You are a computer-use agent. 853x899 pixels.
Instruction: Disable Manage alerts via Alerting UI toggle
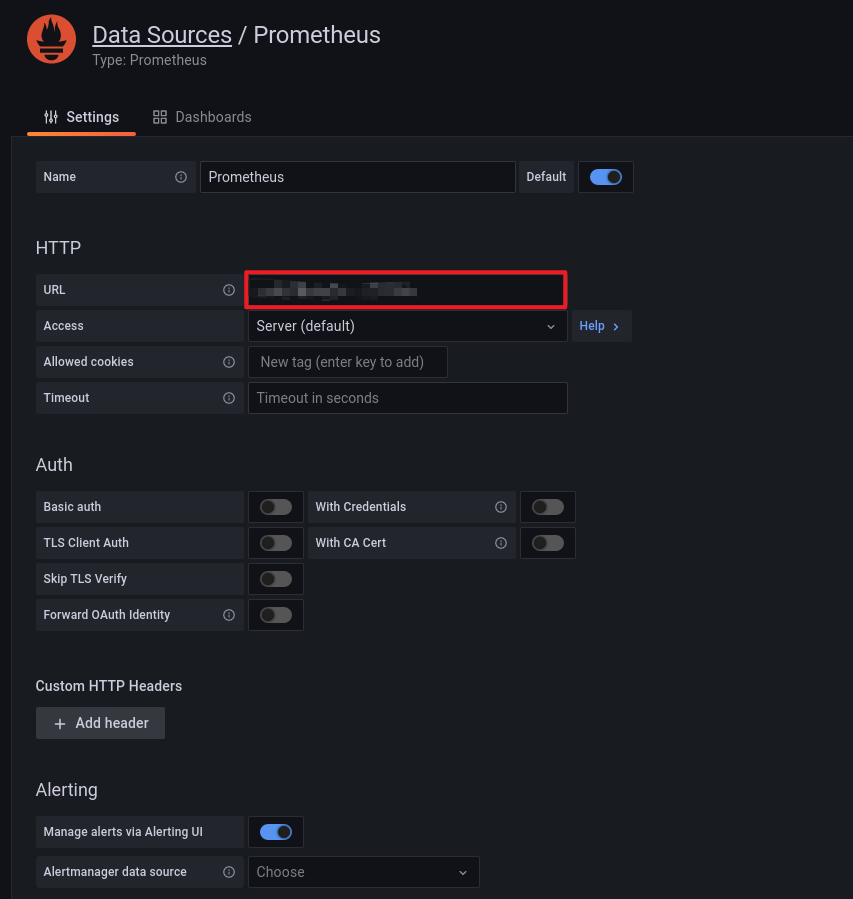pyautogui.click(x=276, y=832)
